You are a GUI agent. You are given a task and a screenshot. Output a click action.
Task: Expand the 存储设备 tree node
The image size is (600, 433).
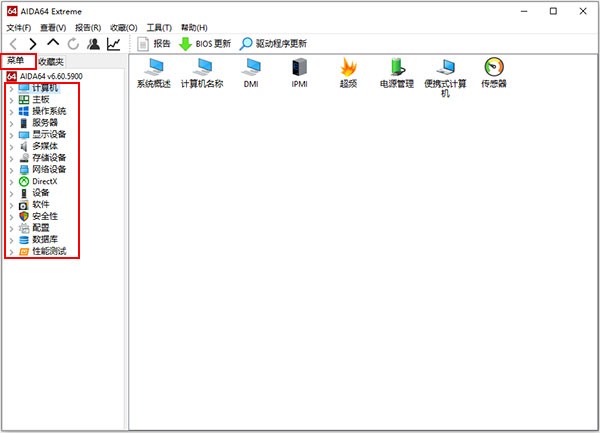[x=11, y=158]
